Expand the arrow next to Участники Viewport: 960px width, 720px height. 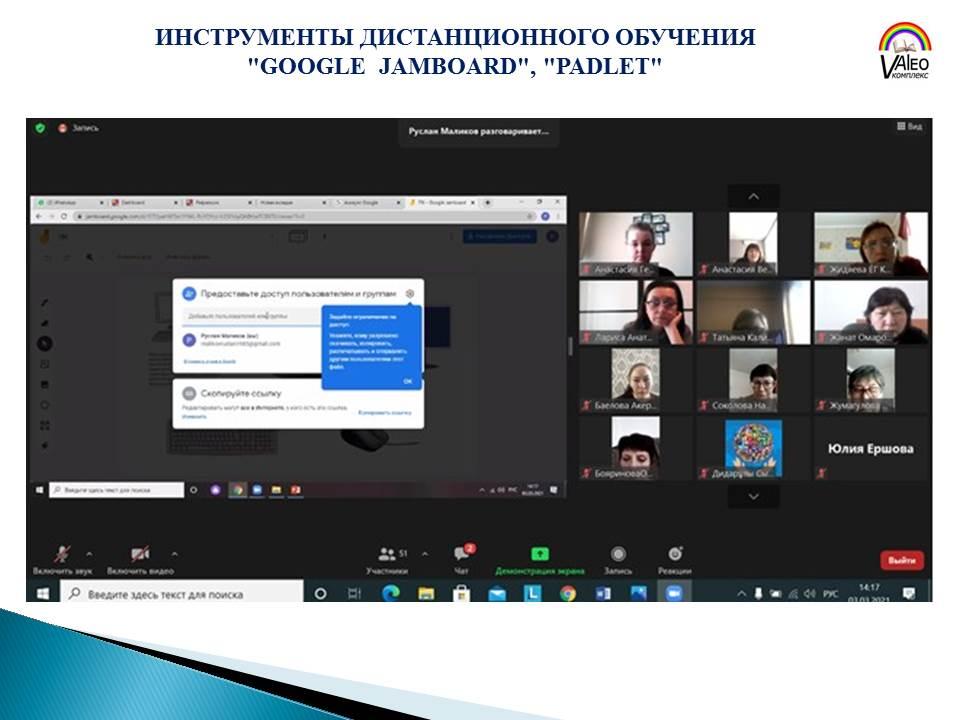click(425, 554)
